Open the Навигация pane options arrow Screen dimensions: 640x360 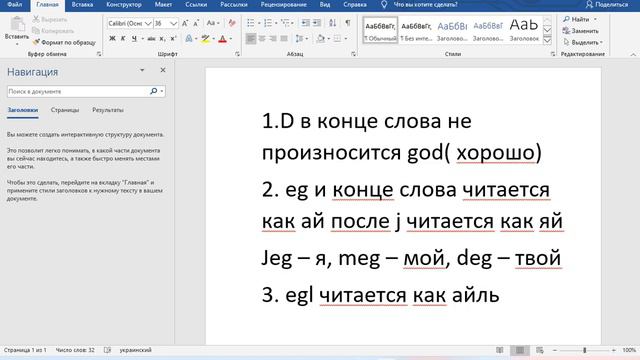tap(142, 70)
